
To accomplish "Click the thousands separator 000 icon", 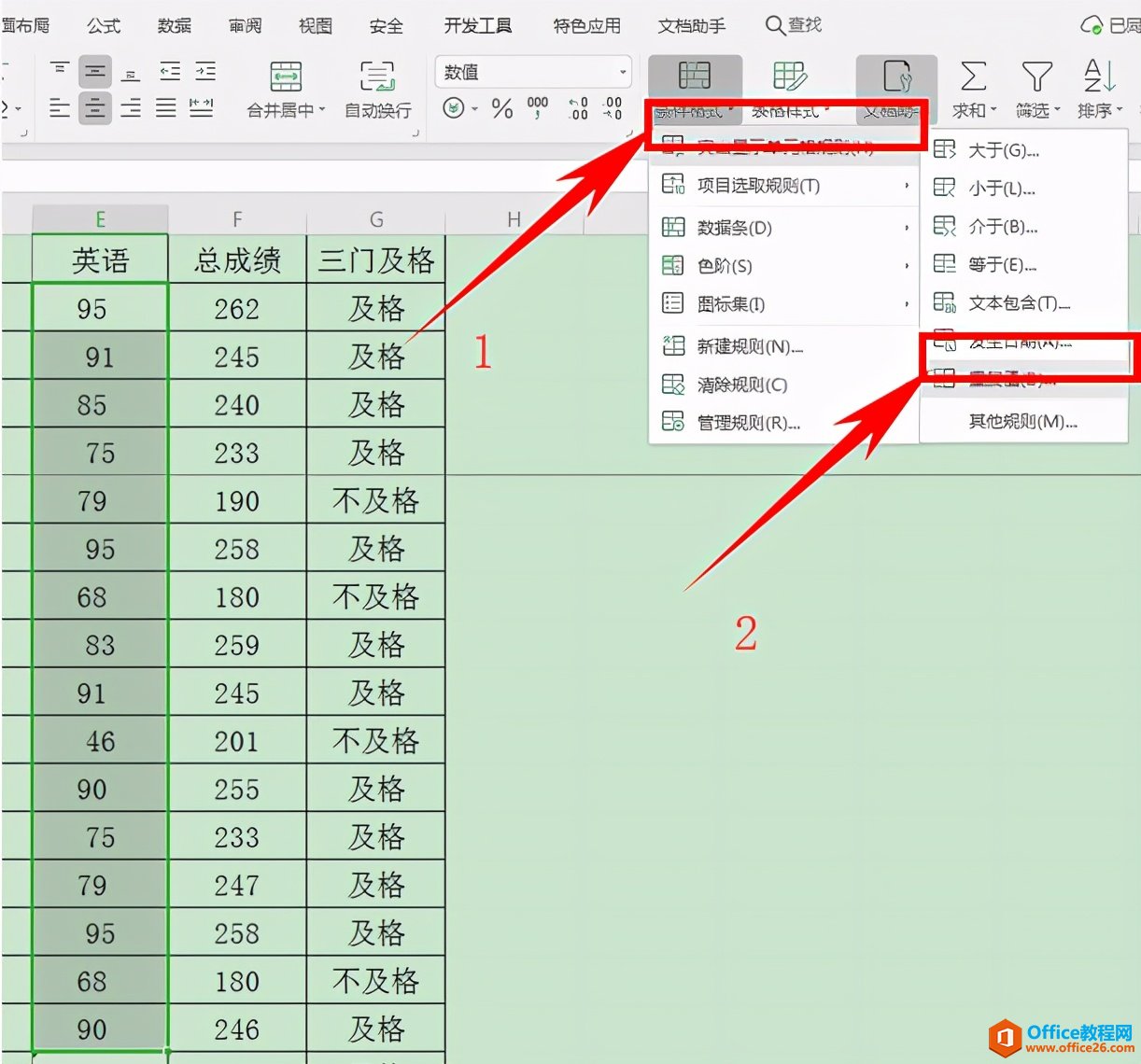I will pyautogui.click(x=538, y=108).
